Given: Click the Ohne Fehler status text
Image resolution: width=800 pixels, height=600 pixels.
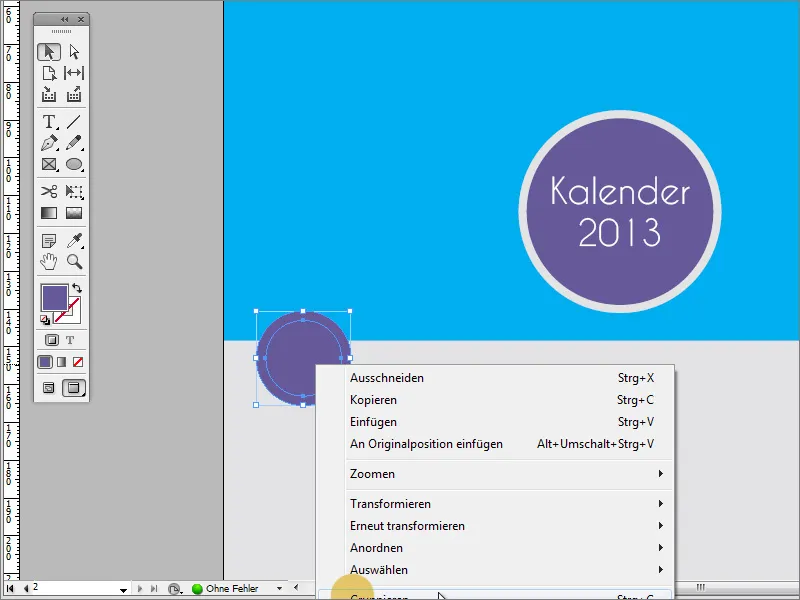Looking at the screenshot, I should coord(232,588).
